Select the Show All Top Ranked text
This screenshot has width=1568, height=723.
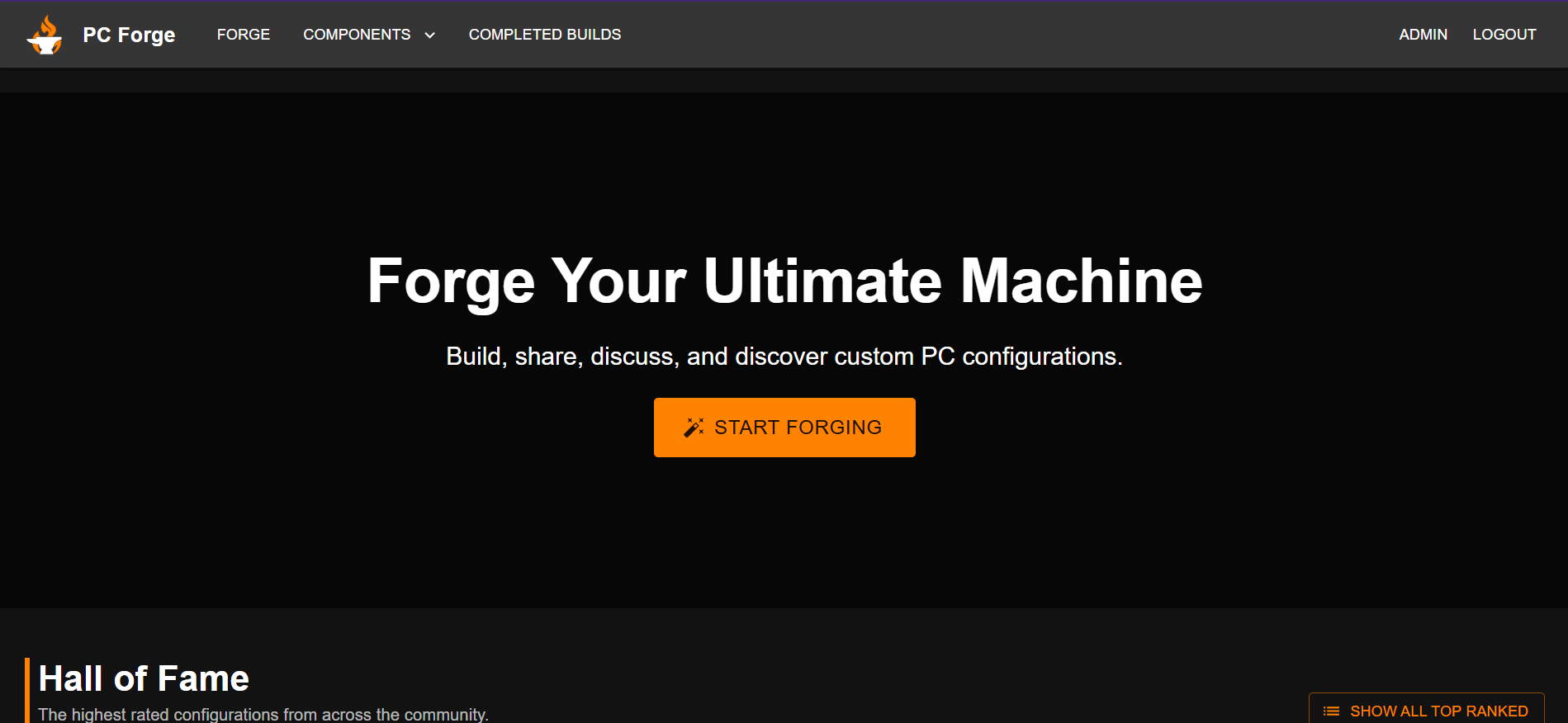point(1438,711)
